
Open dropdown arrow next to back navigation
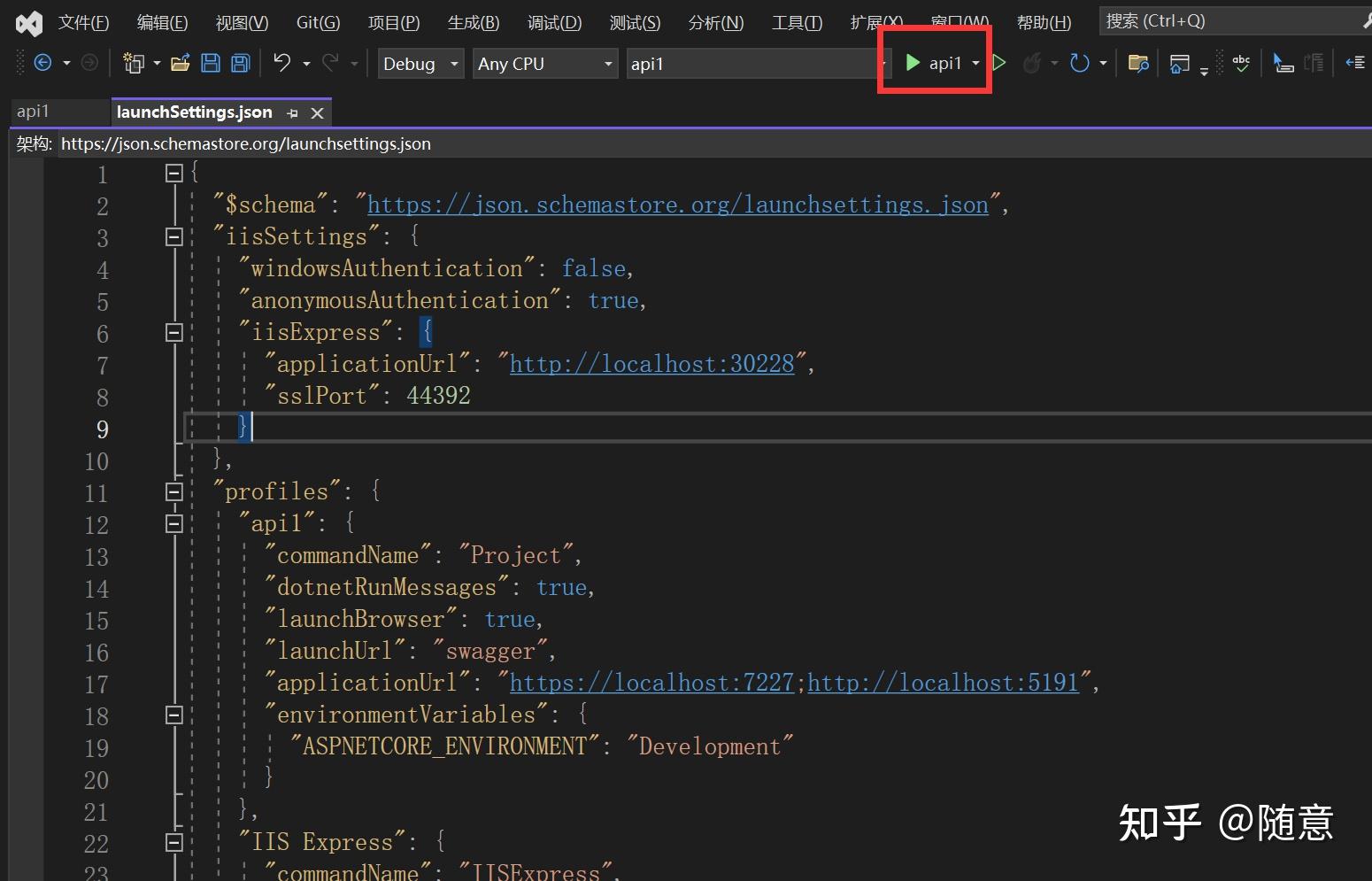[66, 64]
